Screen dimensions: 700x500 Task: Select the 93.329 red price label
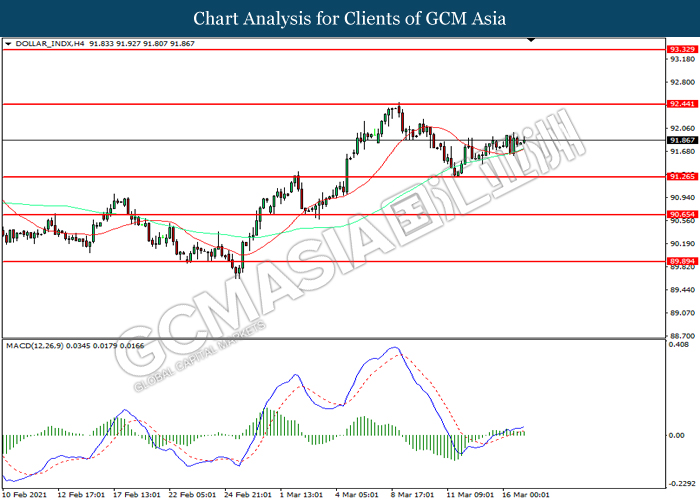(682, 49)
